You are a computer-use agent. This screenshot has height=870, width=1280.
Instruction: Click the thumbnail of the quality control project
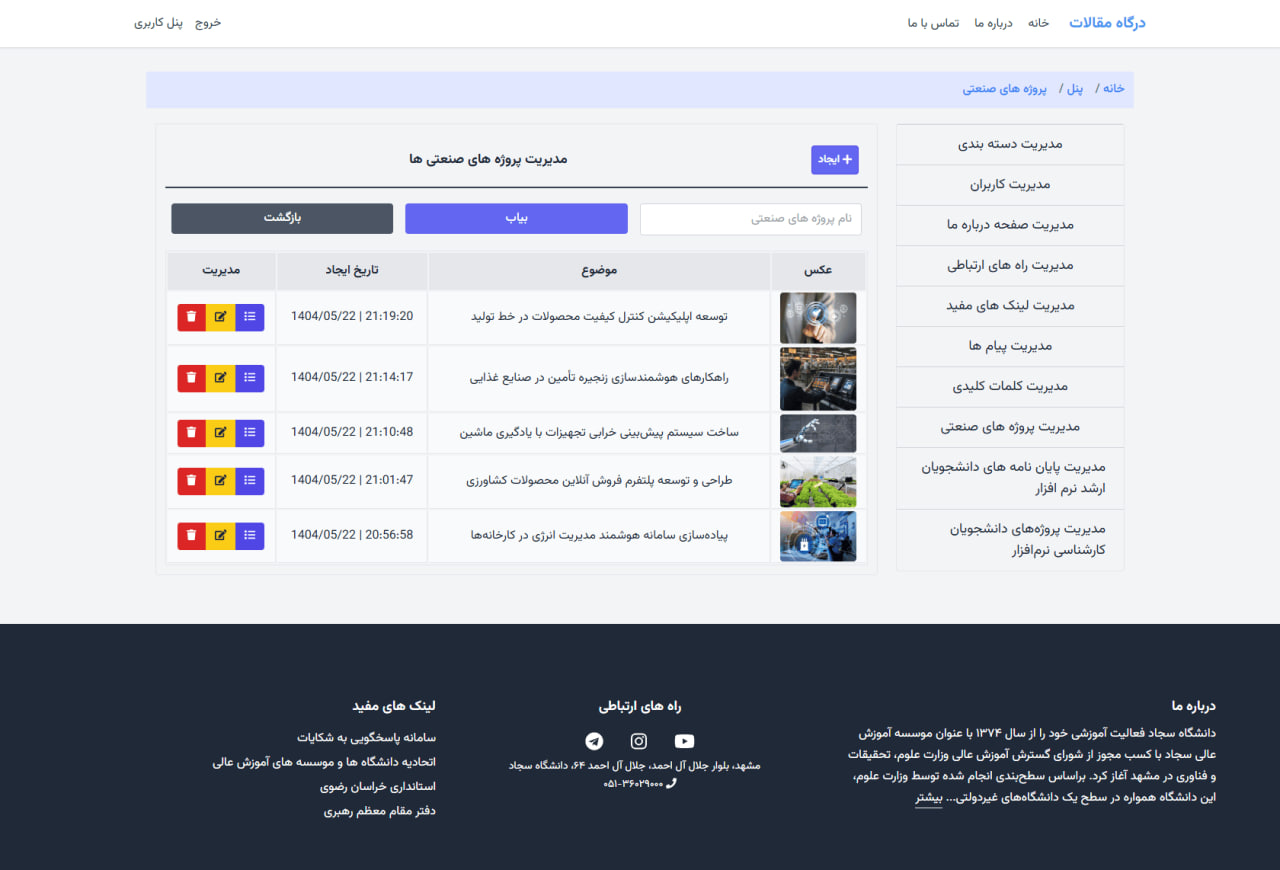pyautogui.click(x=817, y=316)
